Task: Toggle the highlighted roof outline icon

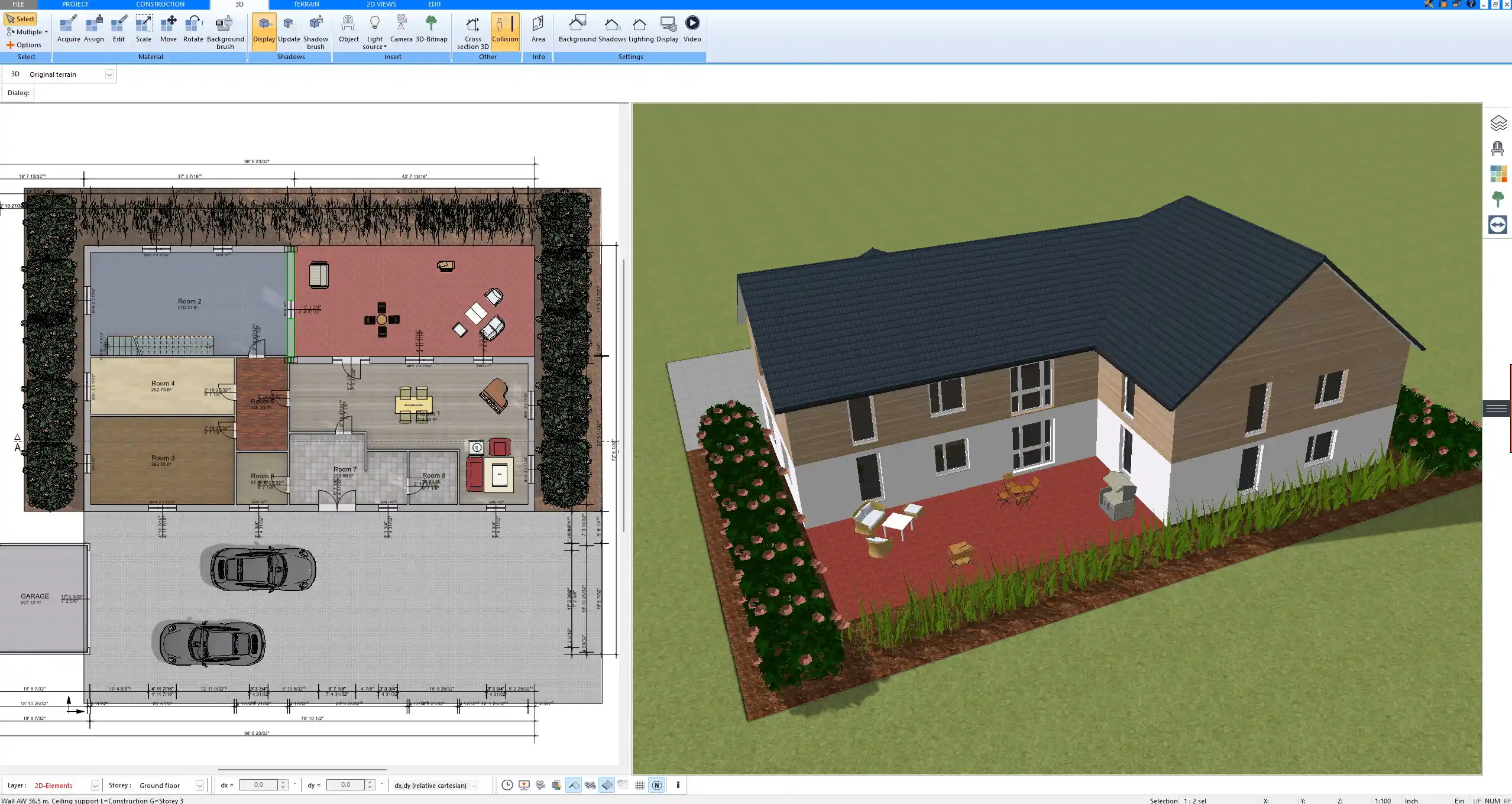Action: tap(574, 785)
